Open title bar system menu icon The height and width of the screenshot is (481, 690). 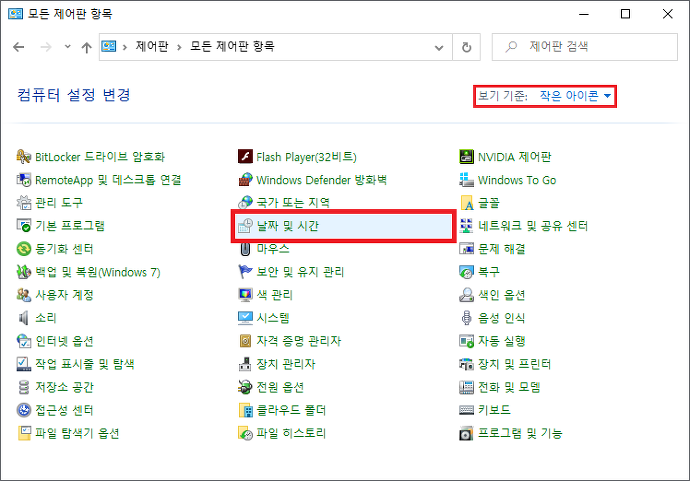pos(15,14)
